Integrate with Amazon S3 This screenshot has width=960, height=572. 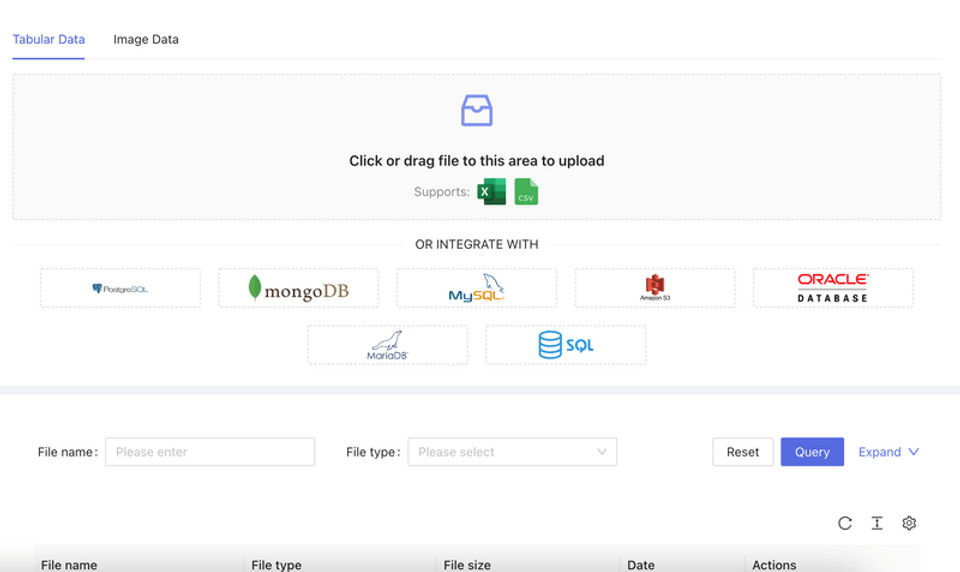point(655,288)
